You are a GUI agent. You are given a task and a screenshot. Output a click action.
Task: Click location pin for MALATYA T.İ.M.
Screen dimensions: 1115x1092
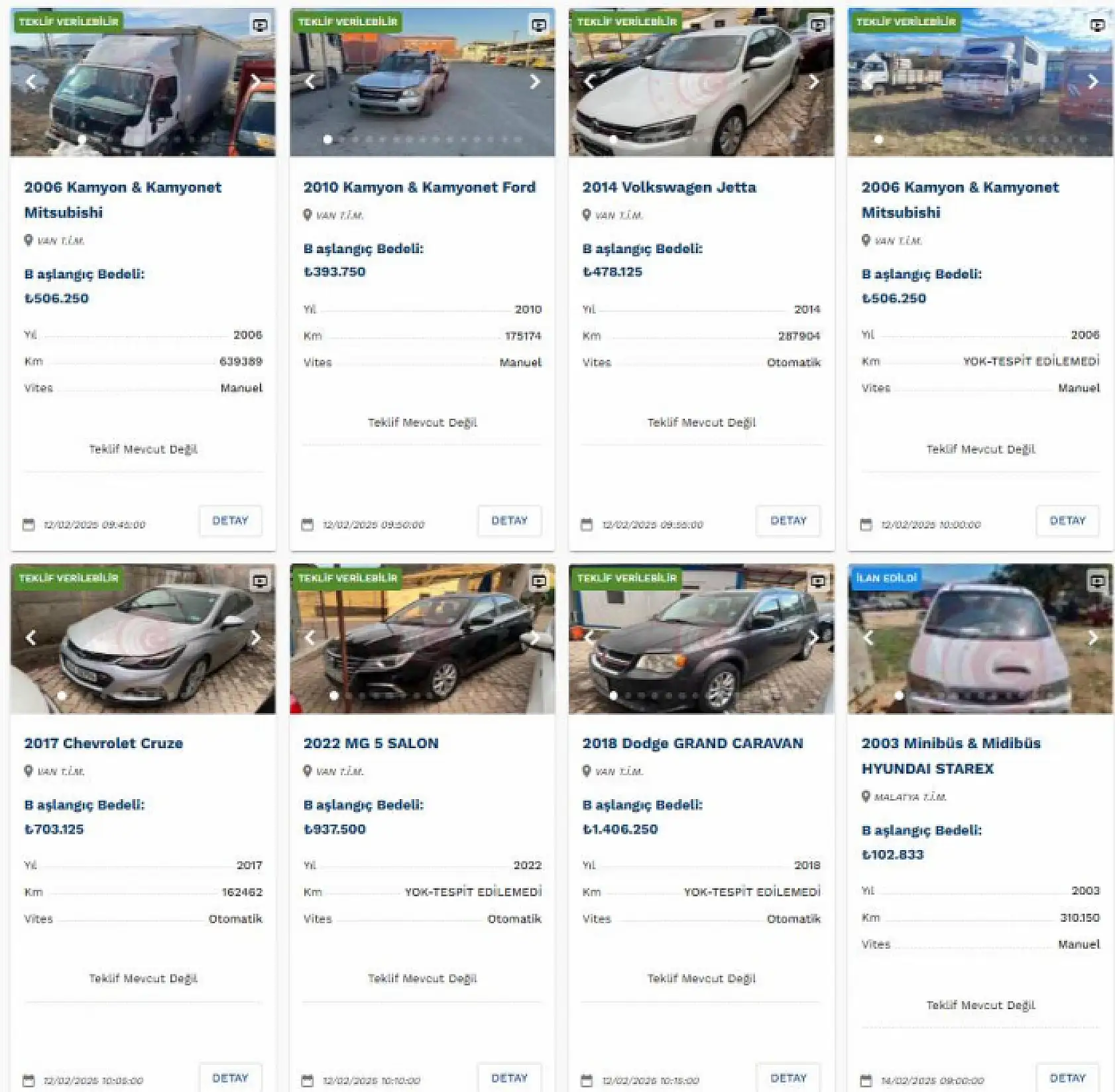click(x=866, y=796)
